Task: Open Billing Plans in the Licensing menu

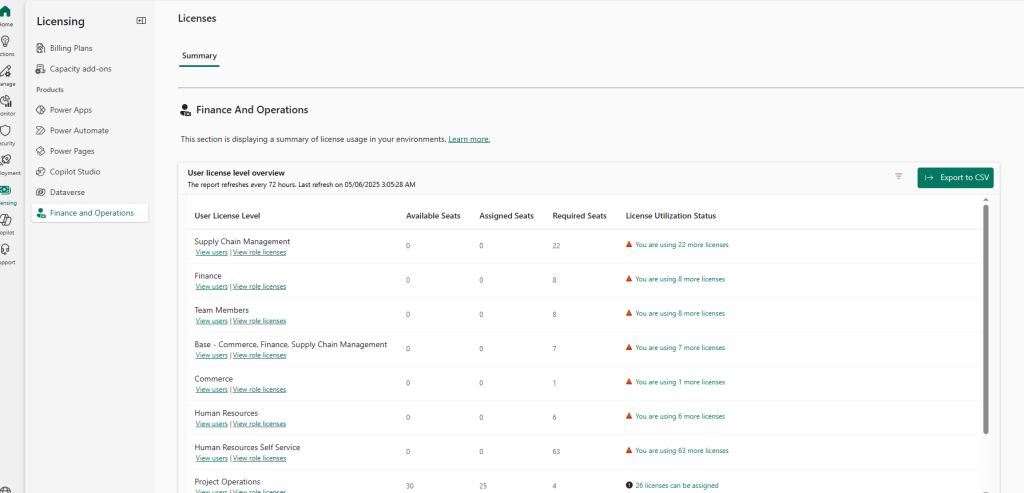Action: [71, 48]
